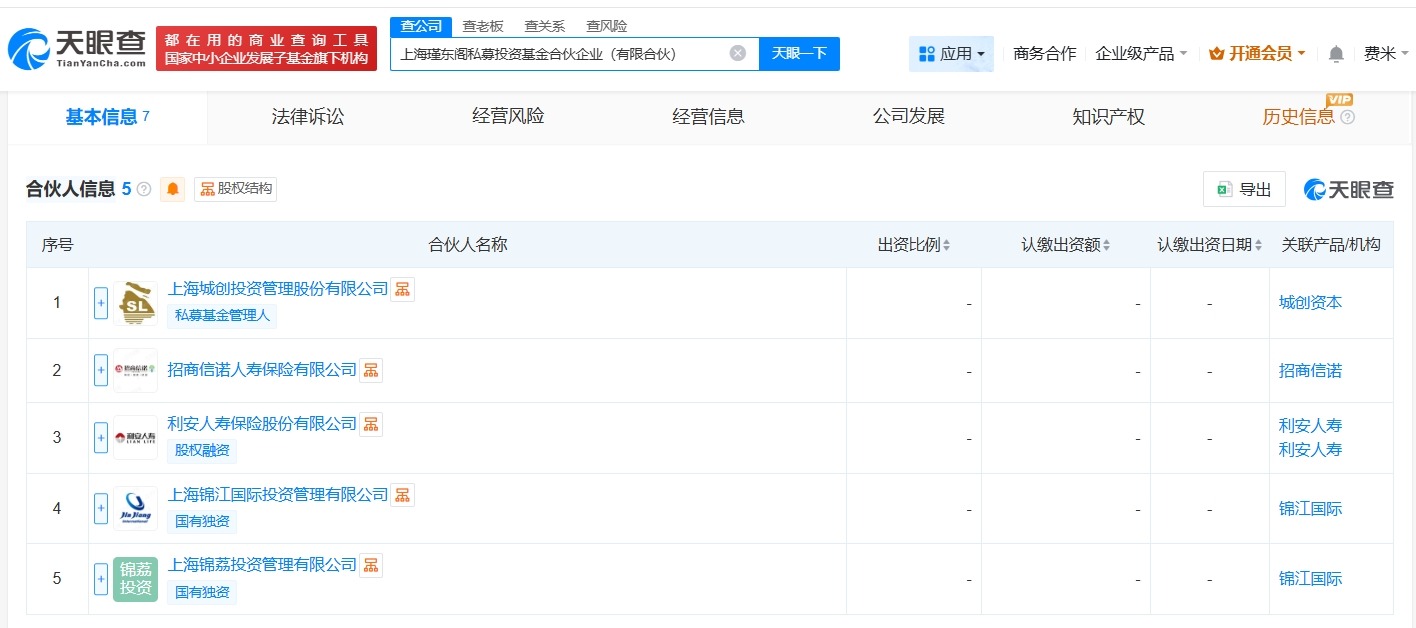The image size is (1416, 628).
Task: Click the orange alert bell beside 合伙人信息
Action: [173, 189]
